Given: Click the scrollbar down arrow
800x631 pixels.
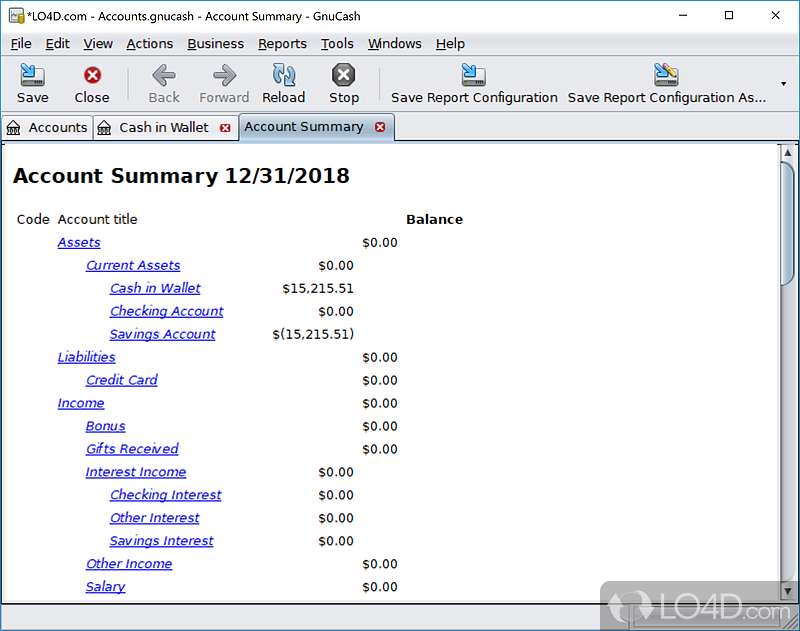Looking at the screenshot, I should point(786,591).
